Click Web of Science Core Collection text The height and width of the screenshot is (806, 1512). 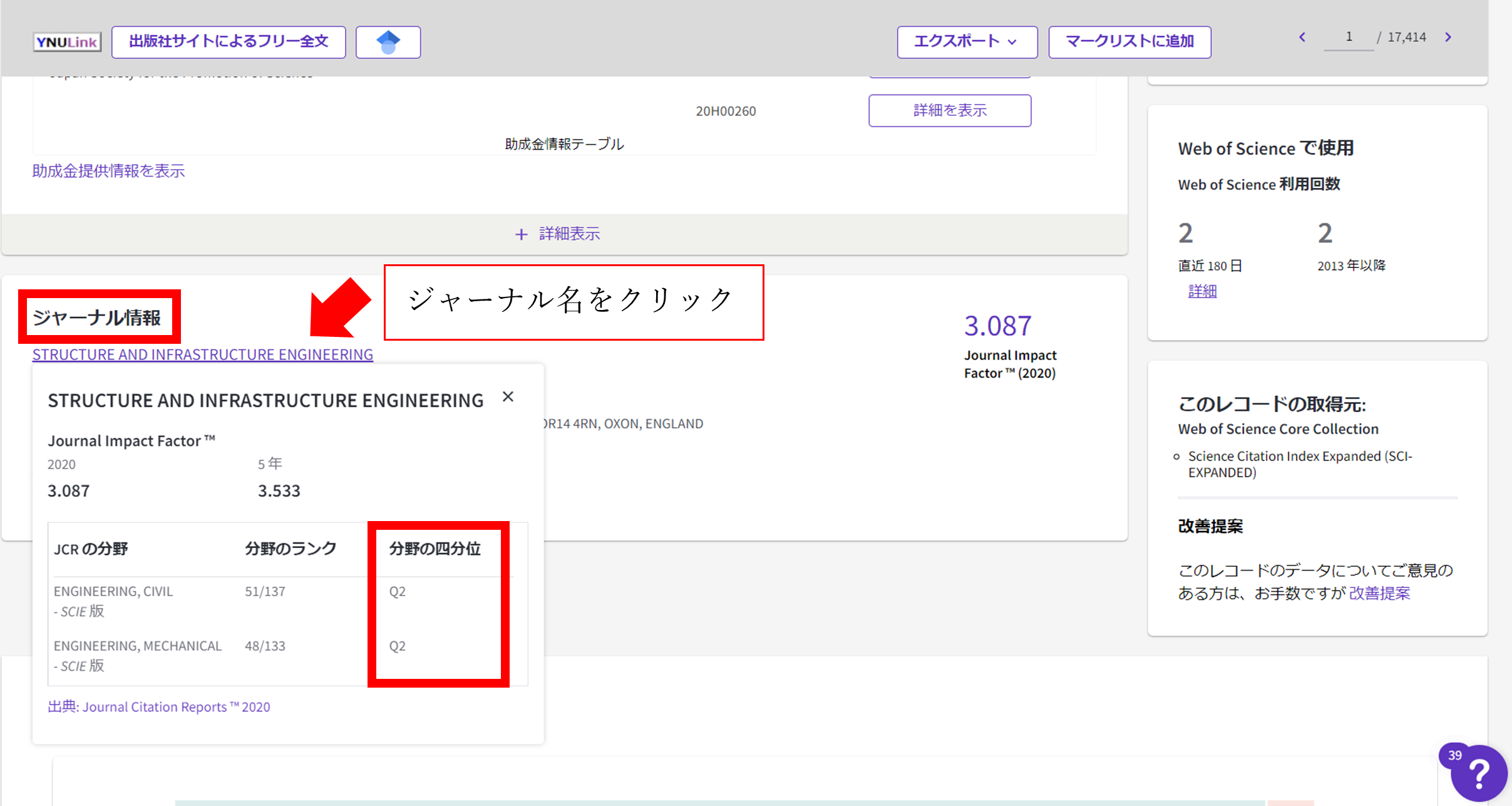pyautogui.click(x=1278, y=429)
